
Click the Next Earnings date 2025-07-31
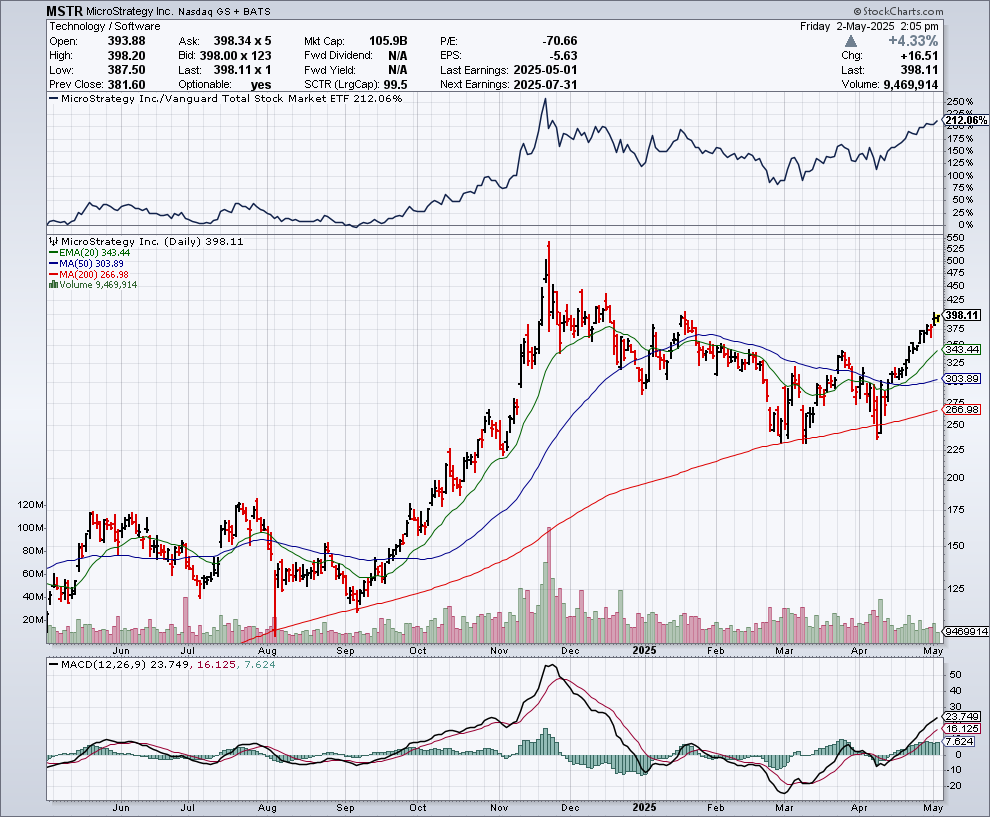(546, 84)
